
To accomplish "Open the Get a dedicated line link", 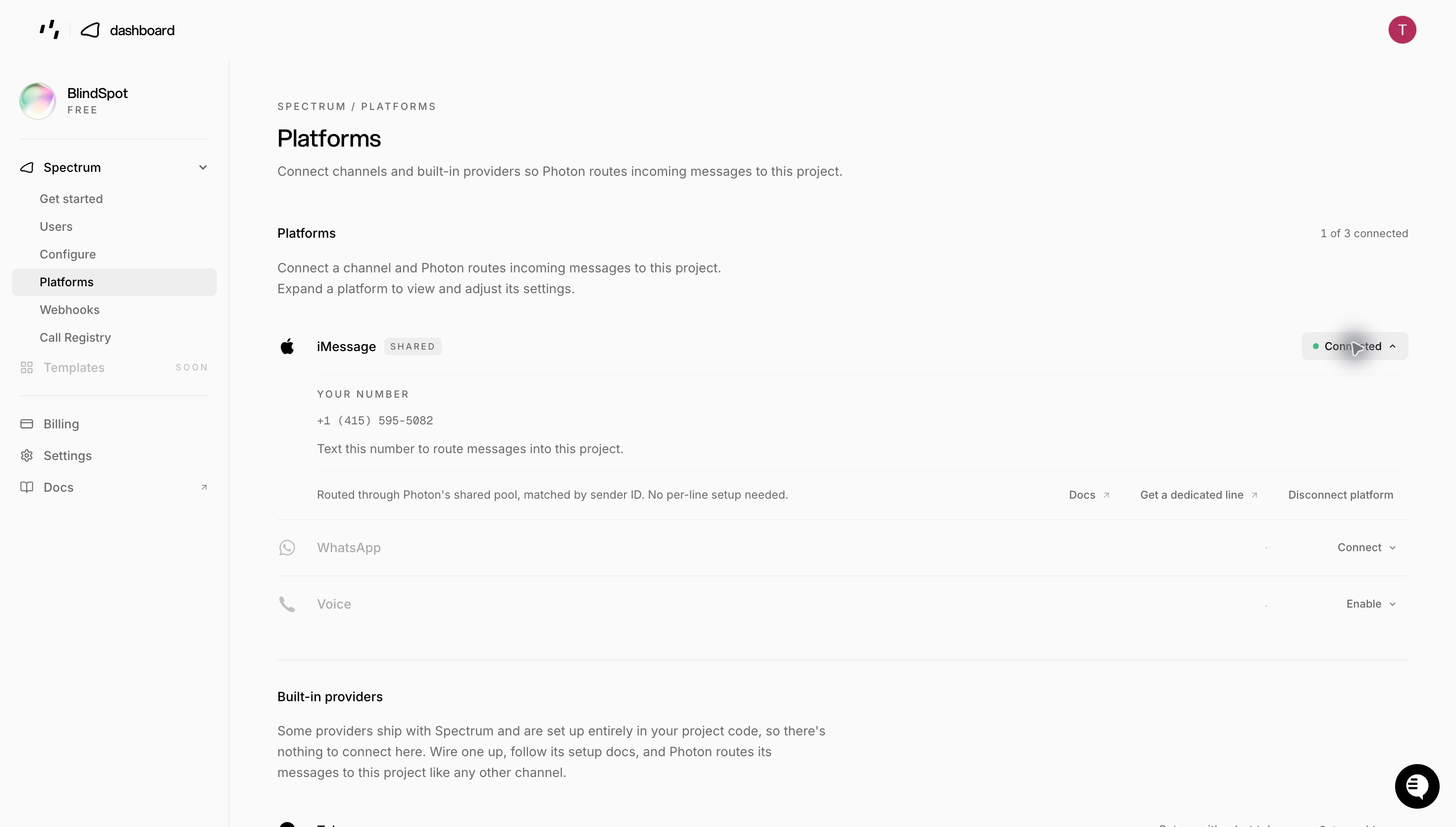I will tap(1199, 495).
